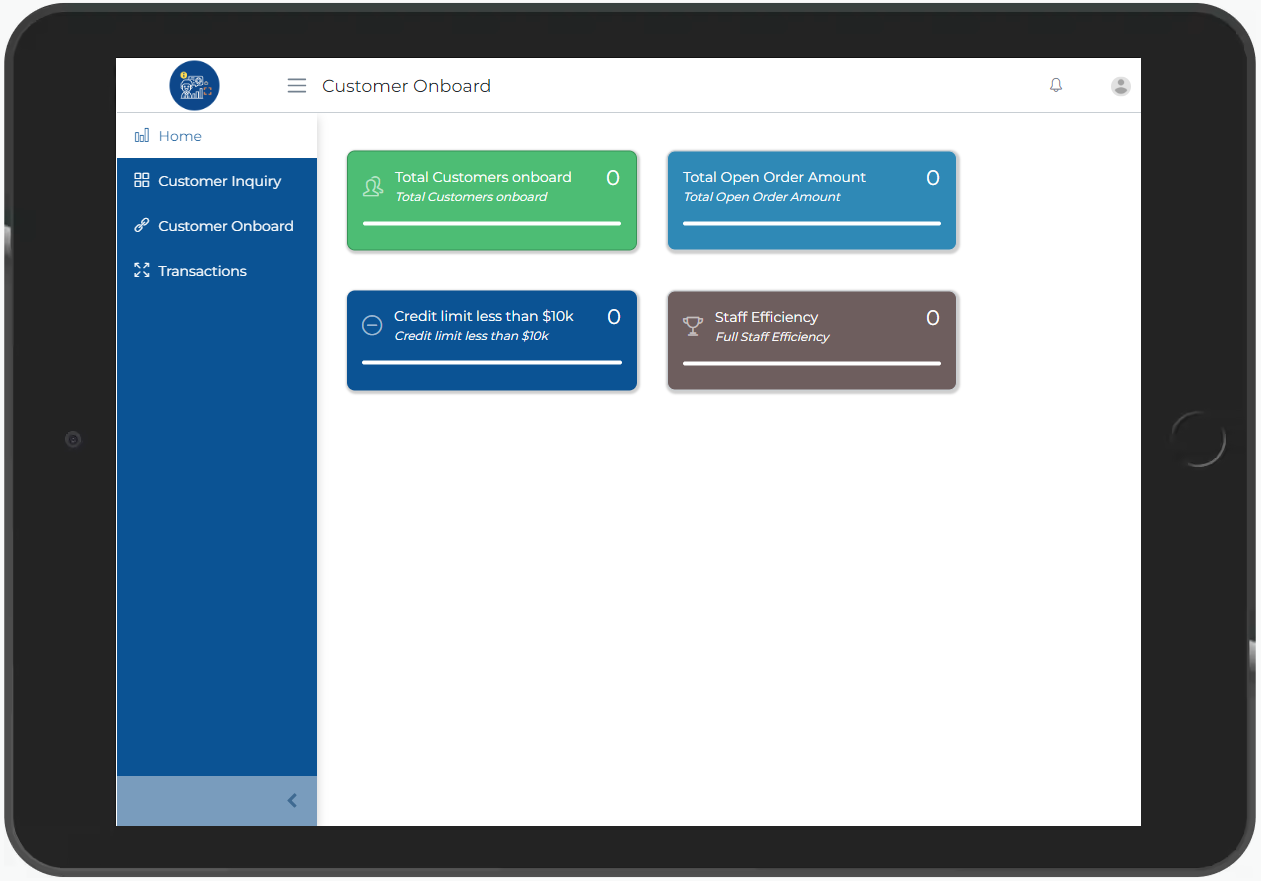Open the user profile avatar

tap(1121, 86)
